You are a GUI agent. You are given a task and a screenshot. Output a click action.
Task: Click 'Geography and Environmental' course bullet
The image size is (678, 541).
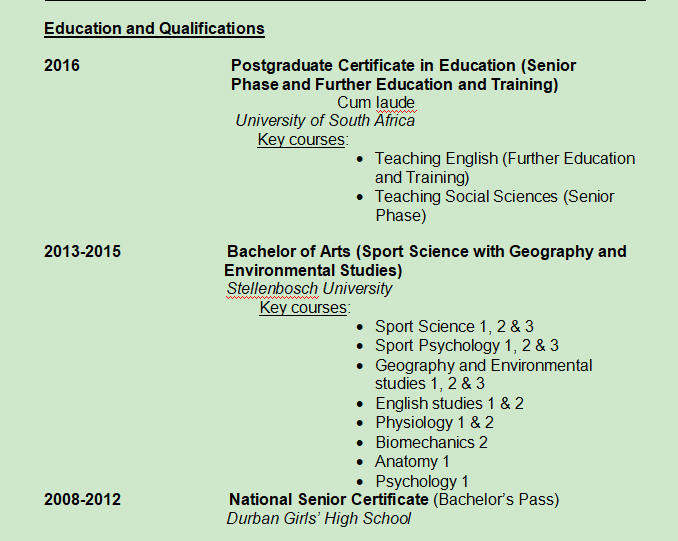pos(483,365)
